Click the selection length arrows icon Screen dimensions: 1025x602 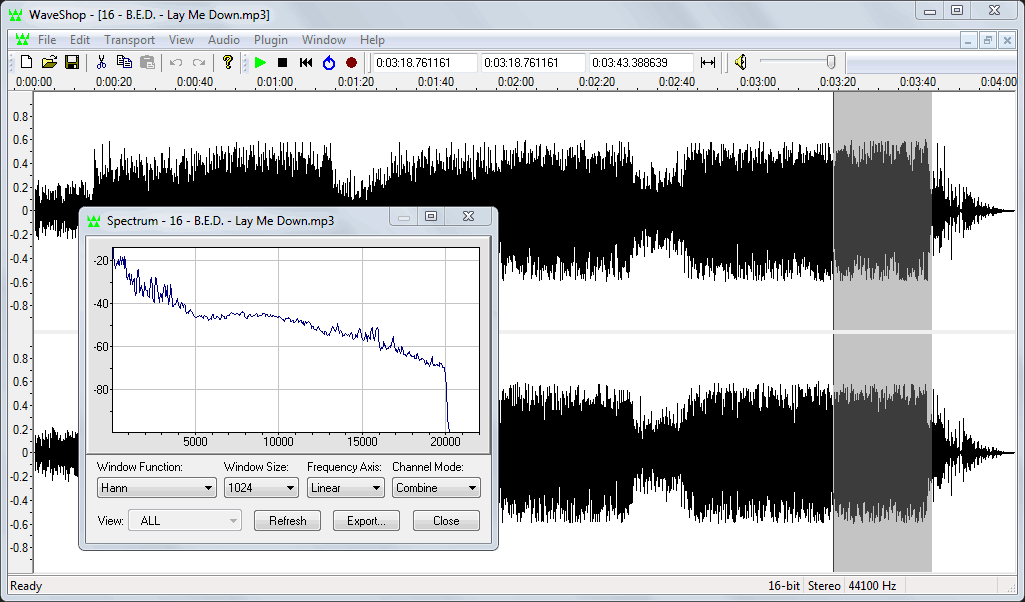point(707,62)
